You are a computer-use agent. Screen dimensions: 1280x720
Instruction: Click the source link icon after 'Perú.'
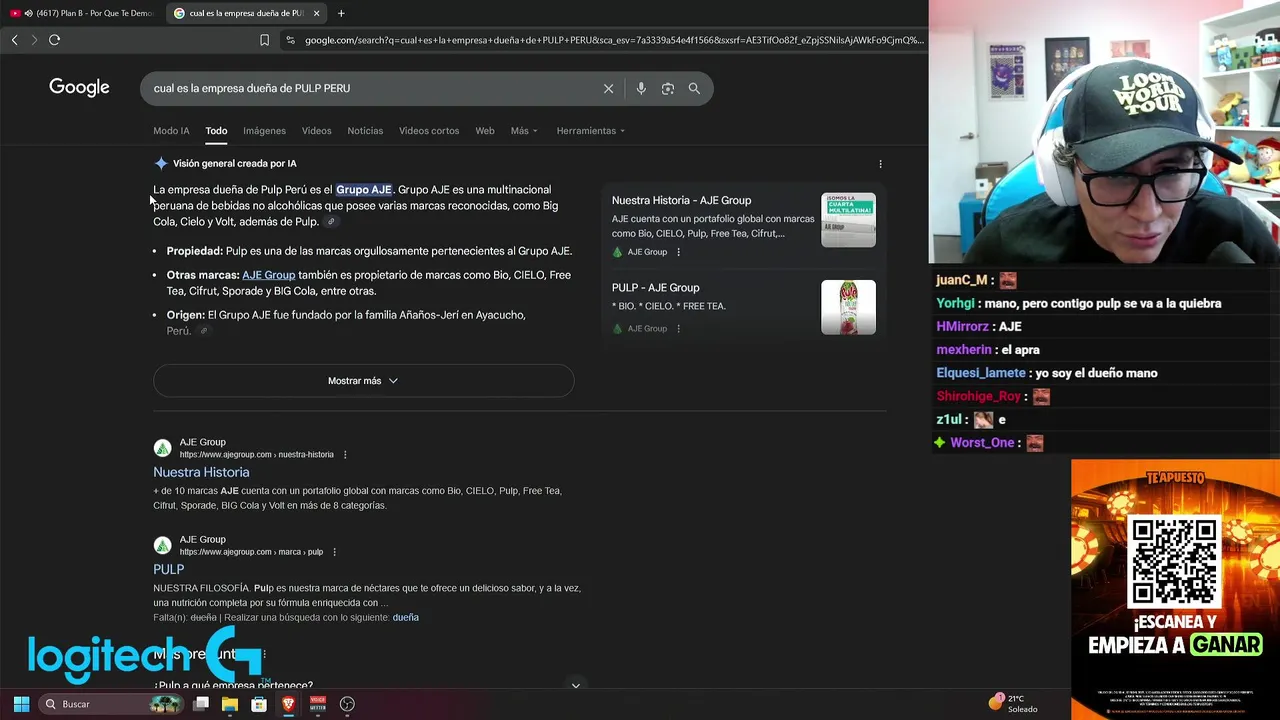tap(203, 331)
